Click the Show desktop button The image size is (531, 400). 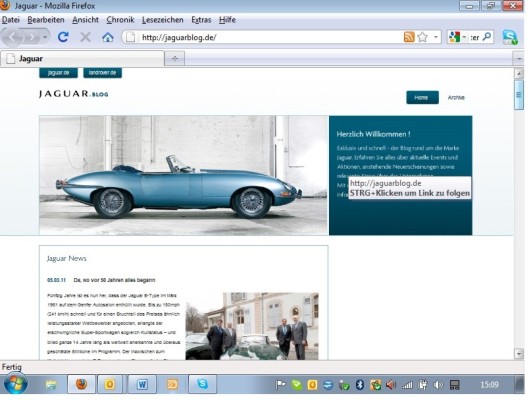coord(520,384)
